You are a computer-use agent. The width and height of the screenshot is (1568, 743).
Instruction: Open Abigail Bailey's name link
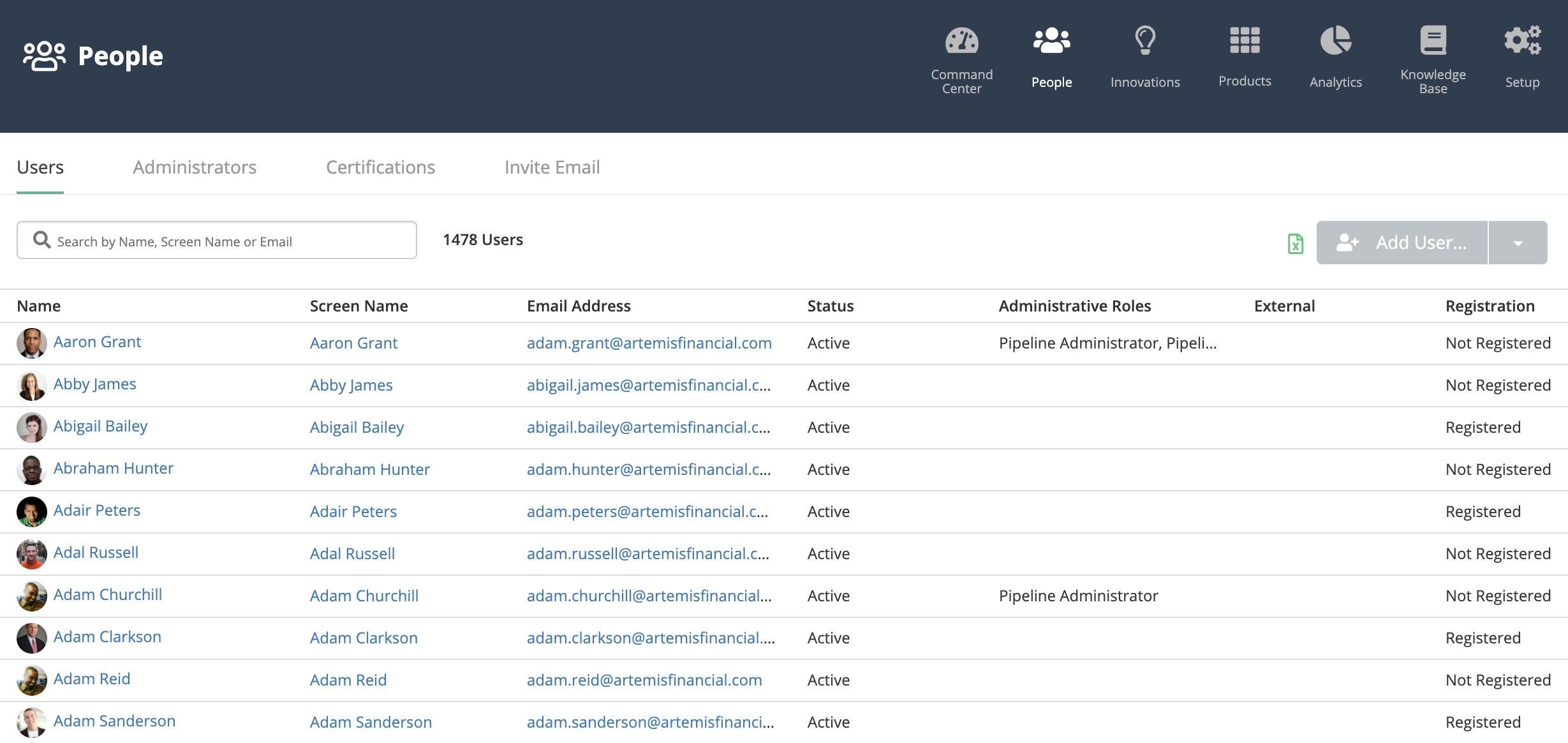pyautogui.click(x=100, y=426)
